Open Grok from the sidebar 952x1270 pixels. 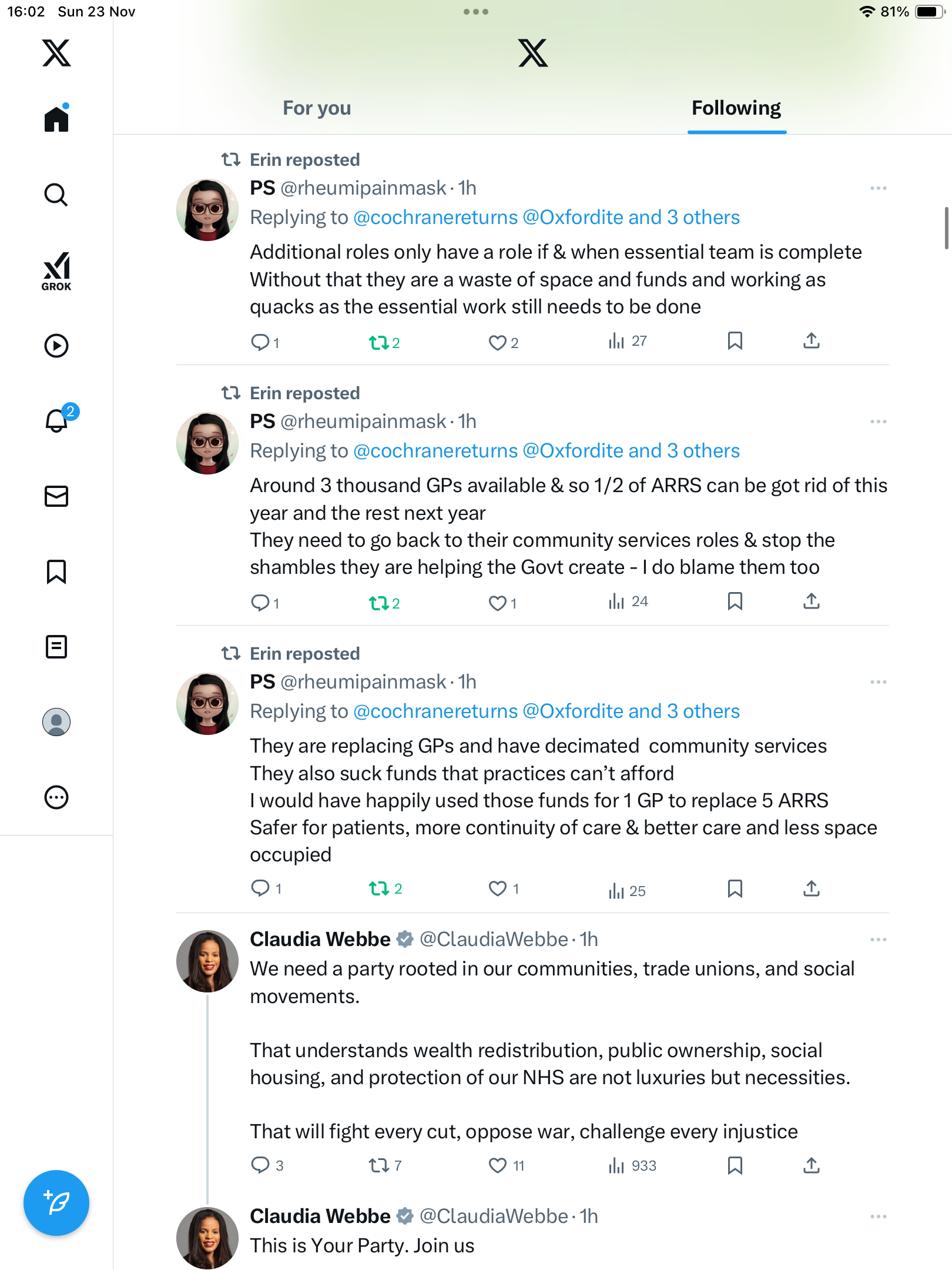(56, 271)
